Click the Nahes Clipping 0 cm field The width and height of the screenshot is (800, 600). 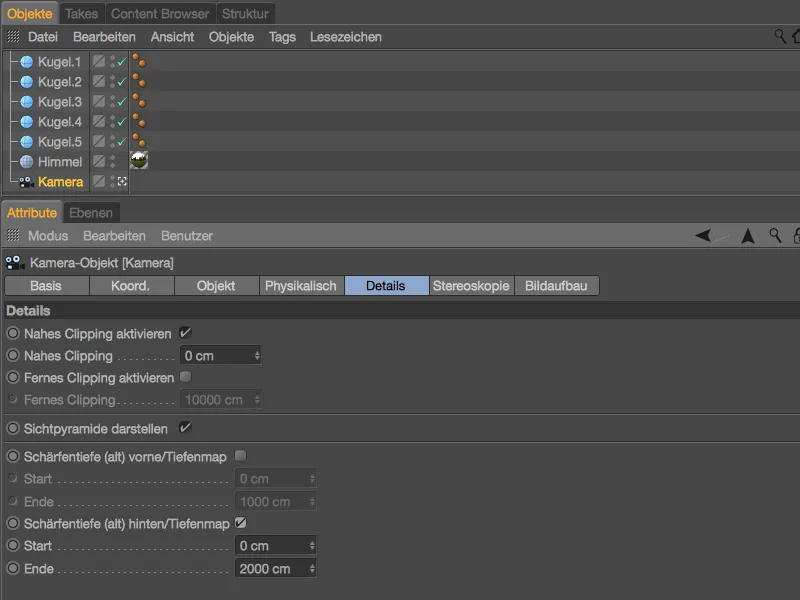[220, 356]
